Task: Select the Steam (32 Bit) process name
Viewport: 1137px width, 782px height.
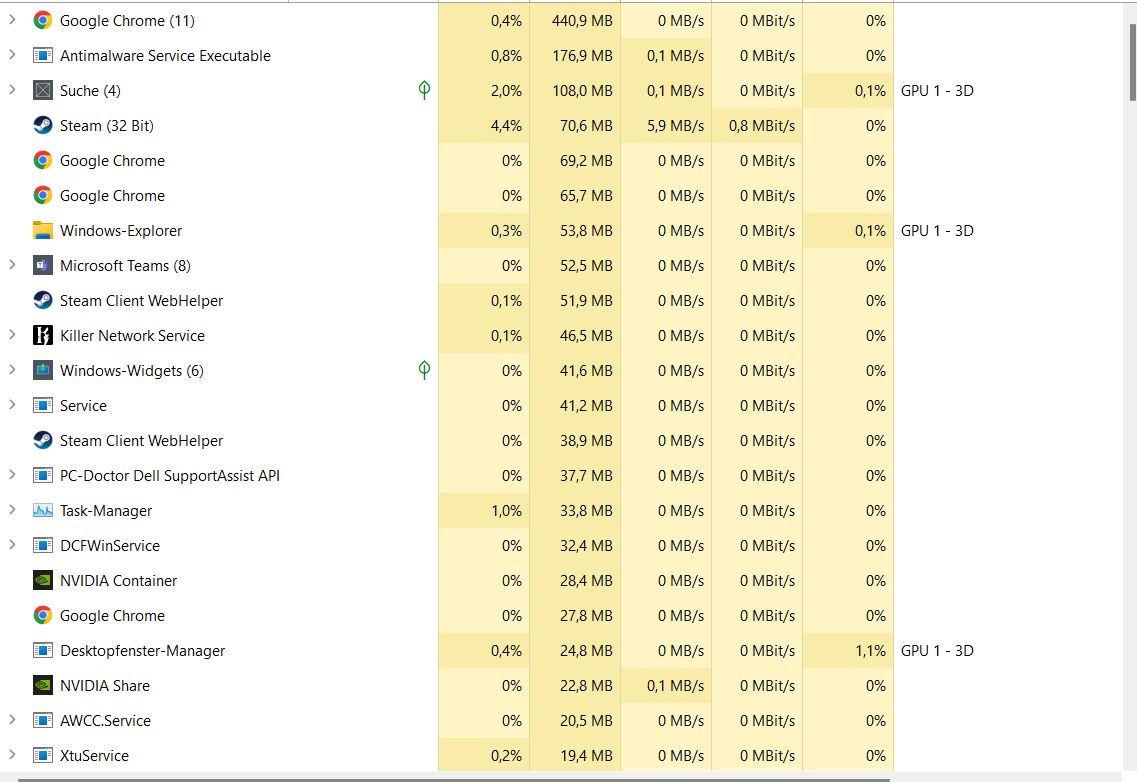Action: click(107, 125)
